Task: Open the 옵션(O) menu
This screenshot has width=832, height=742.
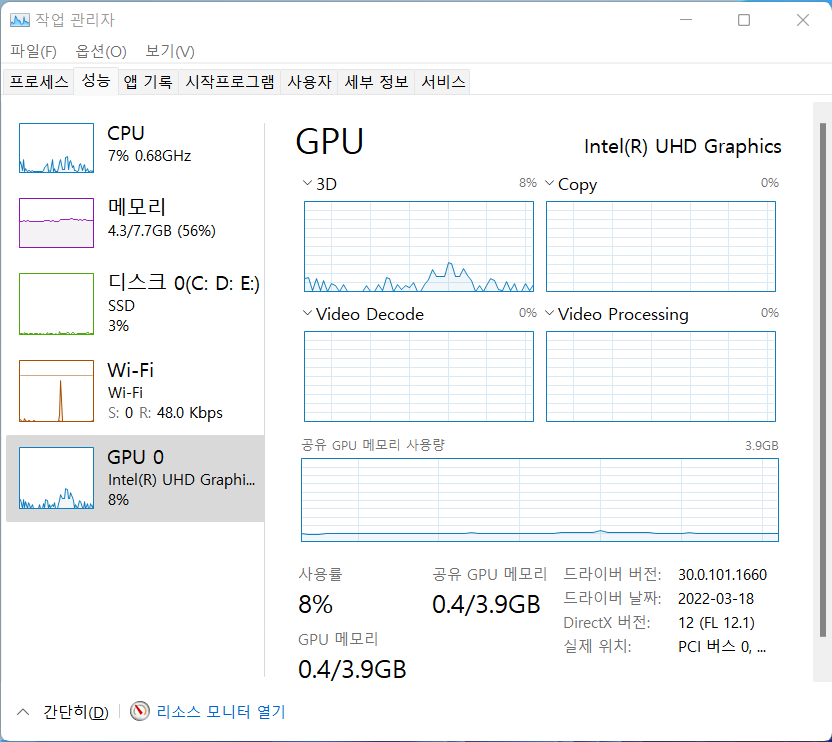Action: coord(101,51)
